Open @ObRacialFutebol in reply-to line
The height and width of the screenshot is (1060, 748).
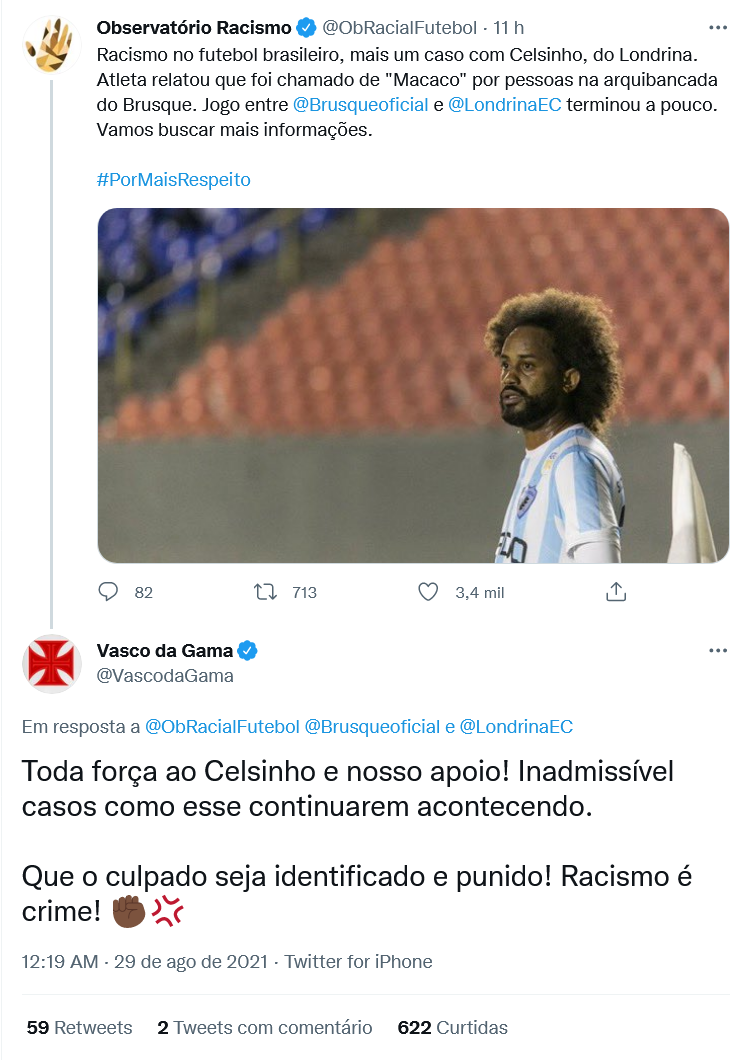click(x=223, y=727)
